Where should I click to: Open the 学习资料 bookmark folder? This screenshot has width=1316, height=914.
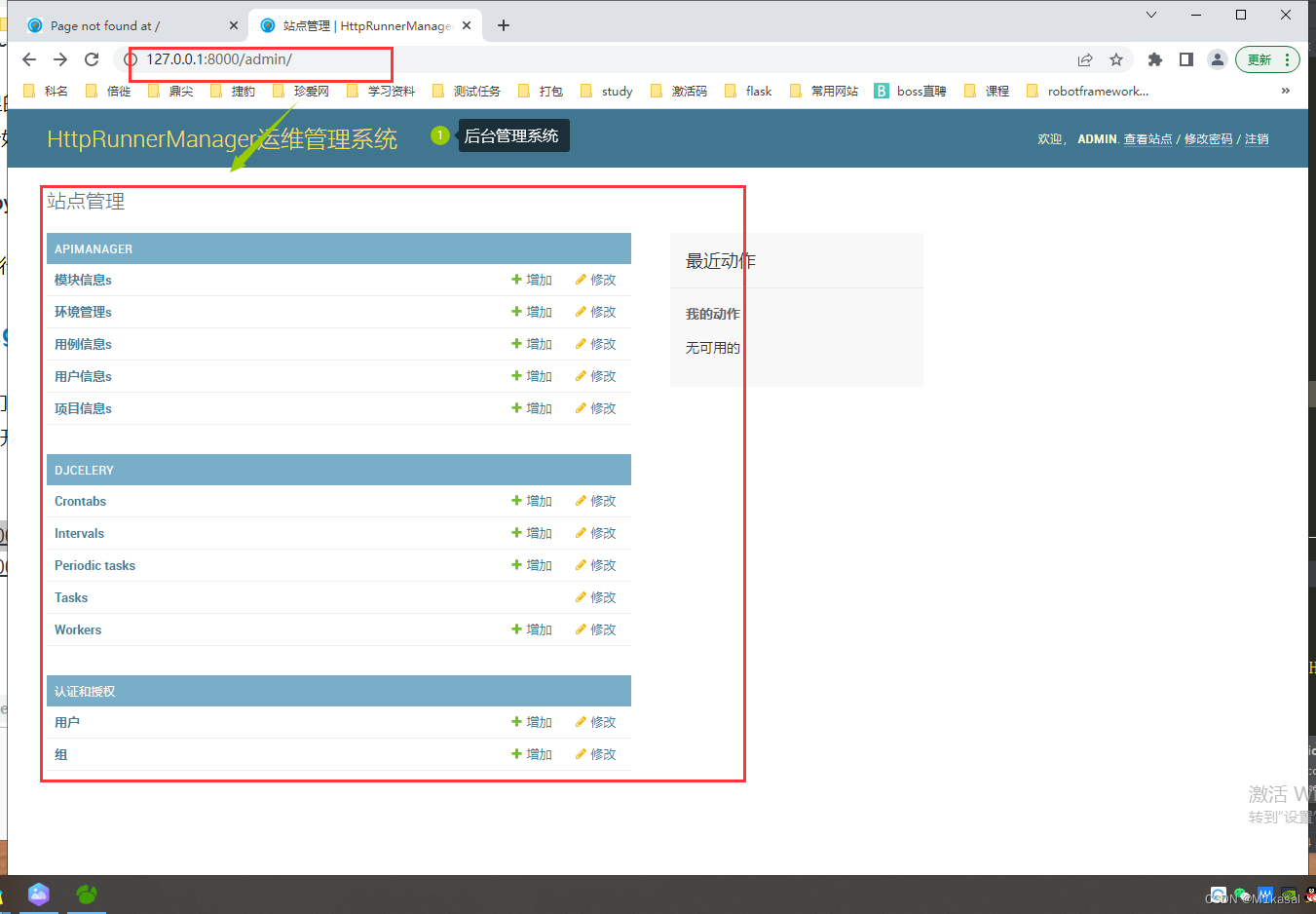coord(381,91)
